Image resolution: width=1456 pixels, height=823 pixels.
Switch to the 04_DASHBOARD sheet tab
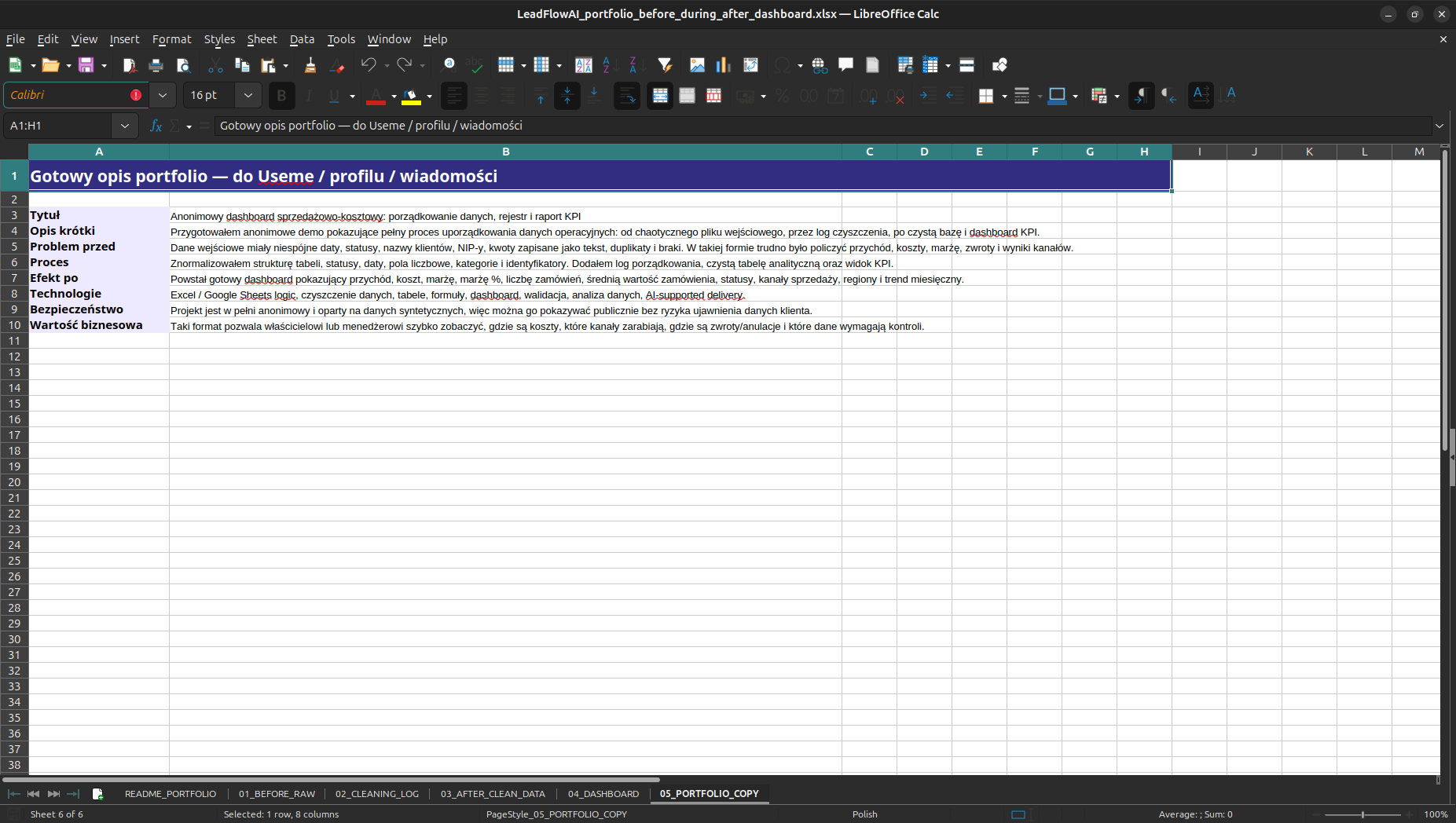pyautogui.click(x=603, y=794)
